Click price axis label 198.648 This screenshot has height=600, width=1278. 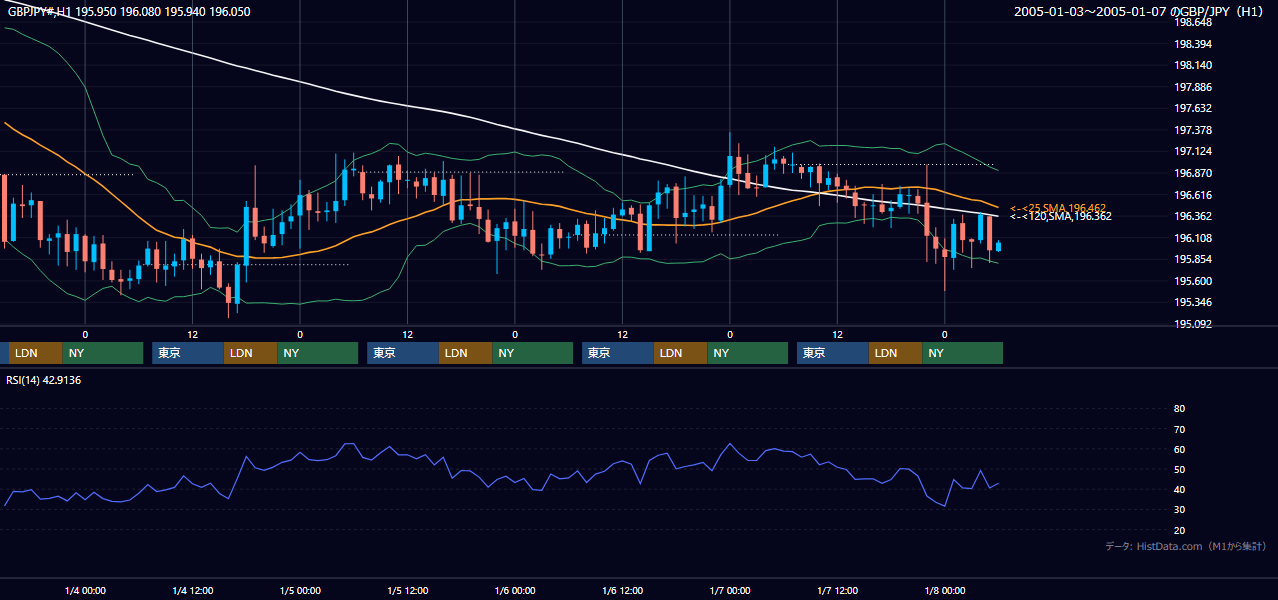[x=1194, y=22]
